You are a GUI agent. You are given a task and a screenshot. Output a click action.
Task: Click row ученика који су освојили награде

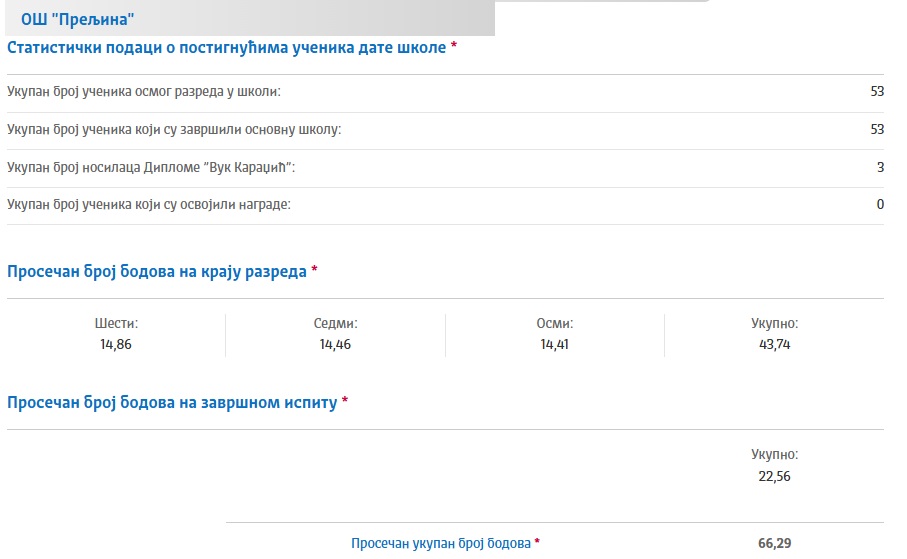click(445, 205)
